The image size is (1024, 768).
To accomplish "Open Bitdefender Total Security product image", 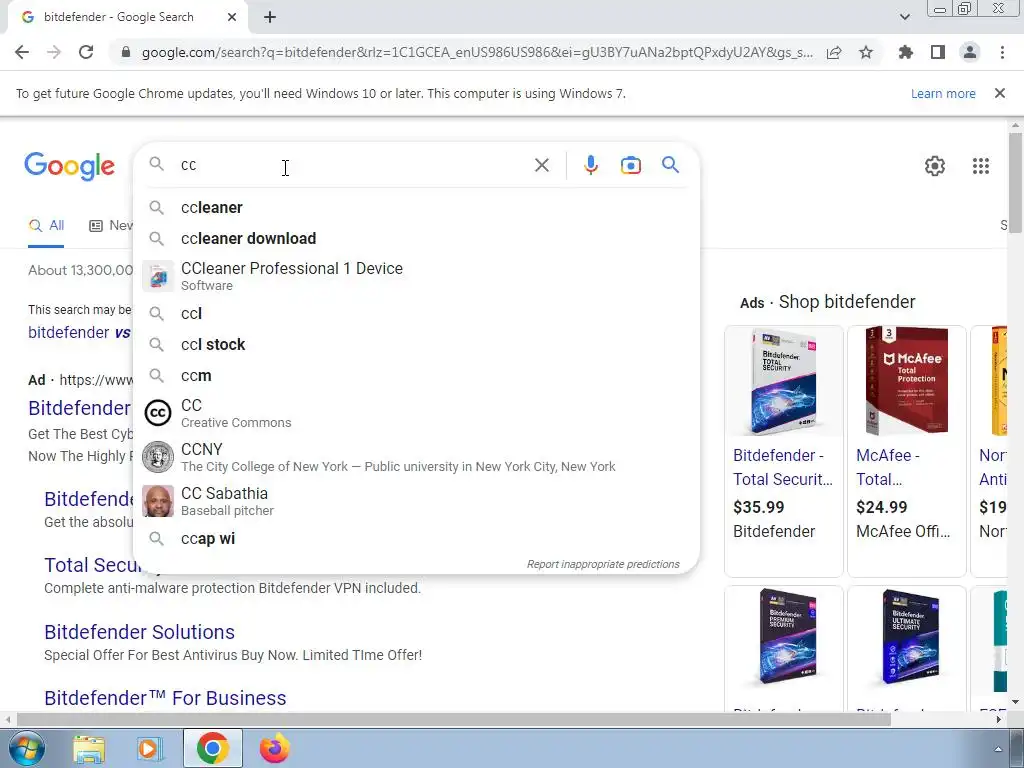I will pyautogui.click(x=784, y=381).
